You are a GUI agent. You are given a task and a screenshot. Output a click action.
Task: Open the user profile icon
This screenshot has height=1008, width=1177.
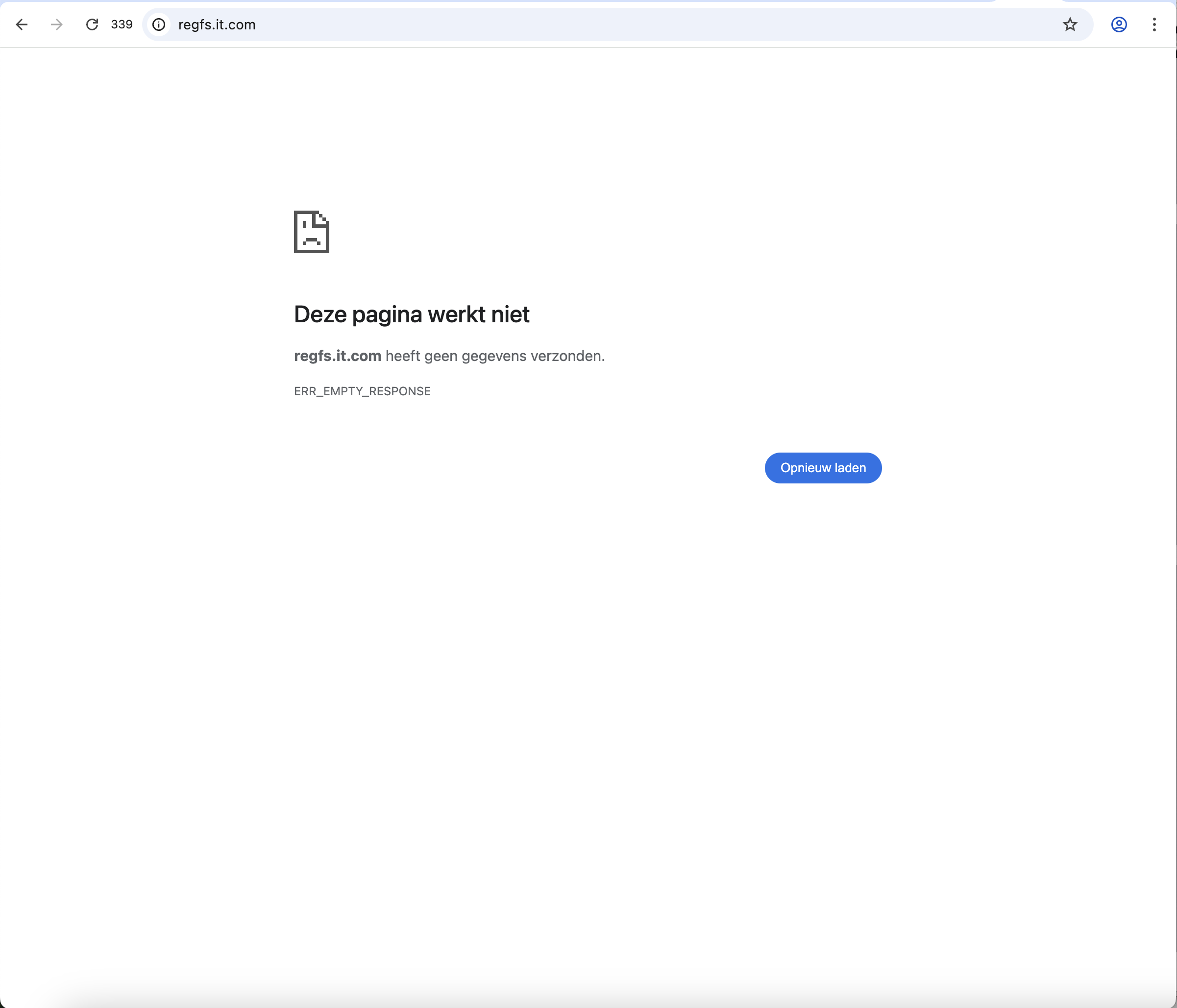point(1119,24)
